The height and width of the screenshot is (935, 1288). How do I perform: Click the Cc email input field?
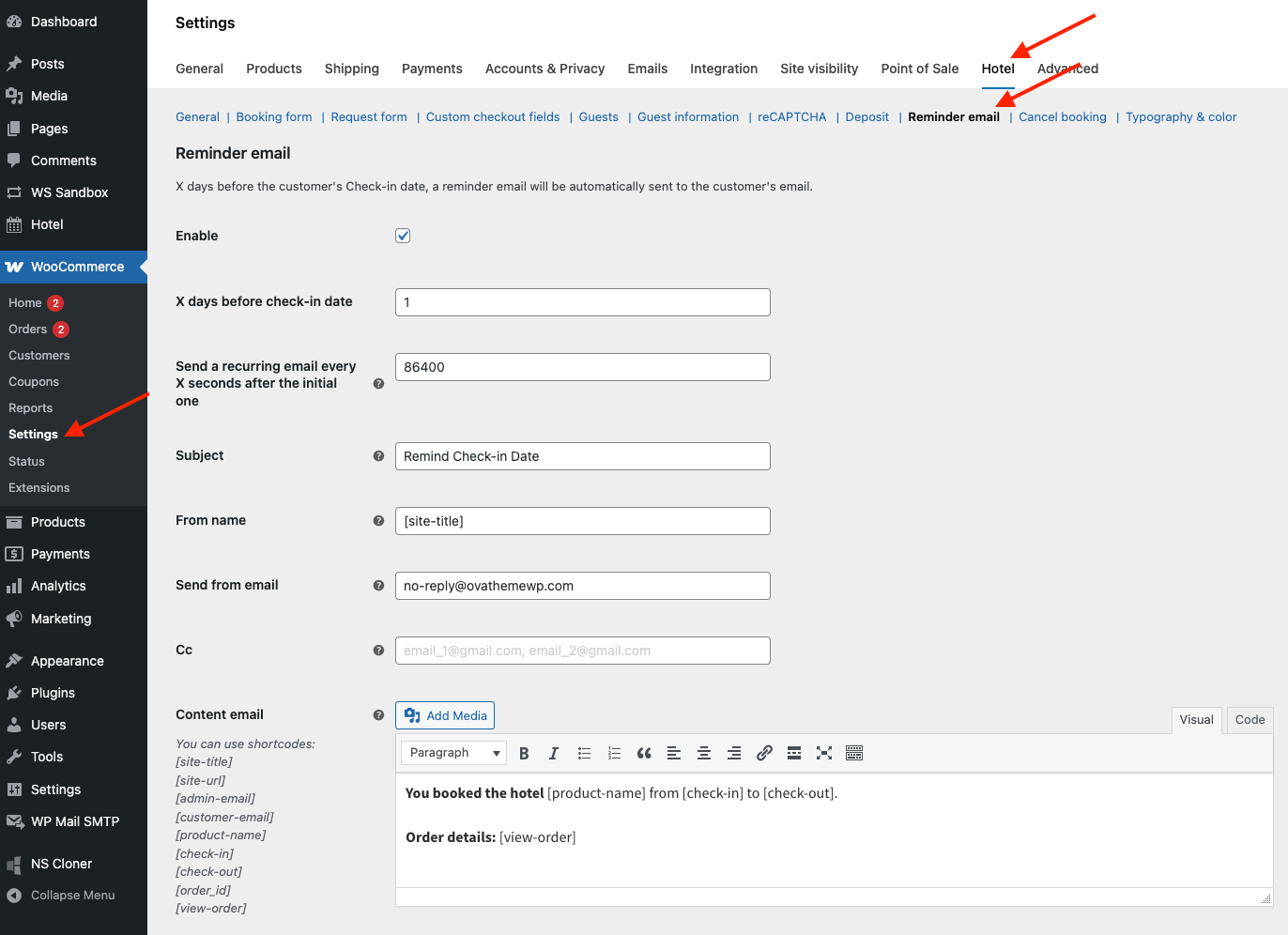click(x=582, y=651)
